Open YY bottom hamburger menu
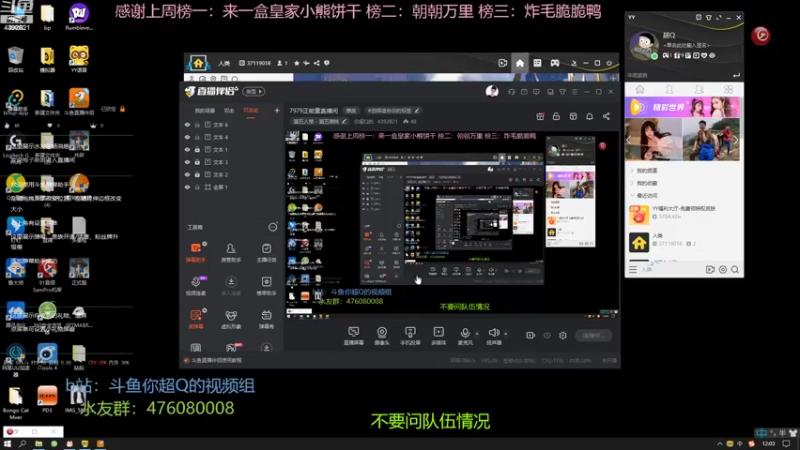800x450 pixels. 633,269
